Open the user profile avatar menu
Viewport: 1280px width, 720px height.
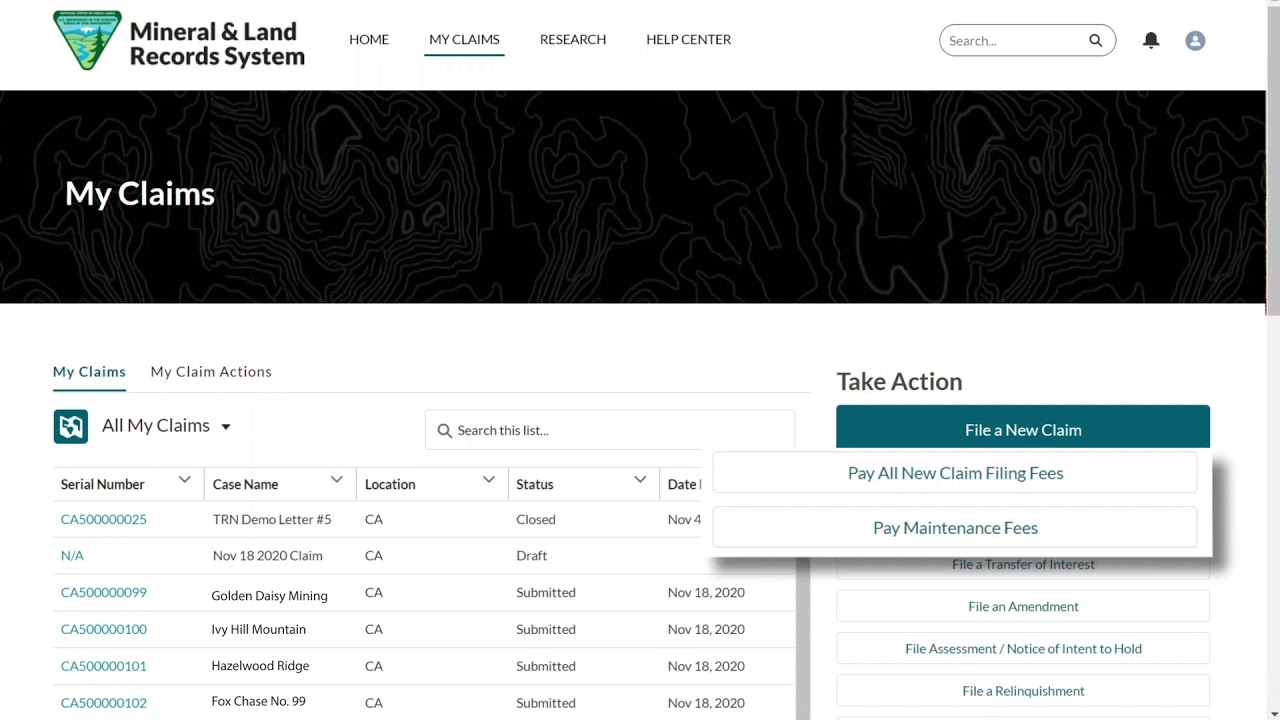(x=1195, y=41)
